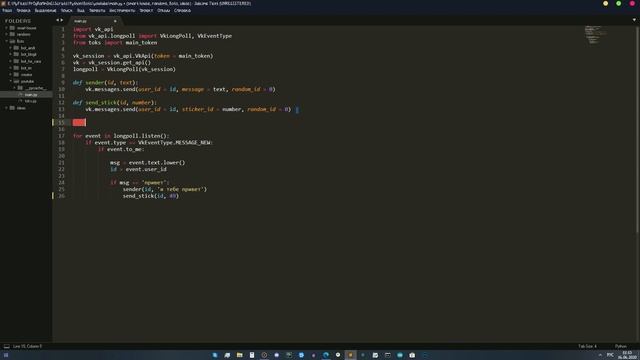640x360 pixels.
Task: Click the FOLDERS sidebar heading
Action: point(18,20)
